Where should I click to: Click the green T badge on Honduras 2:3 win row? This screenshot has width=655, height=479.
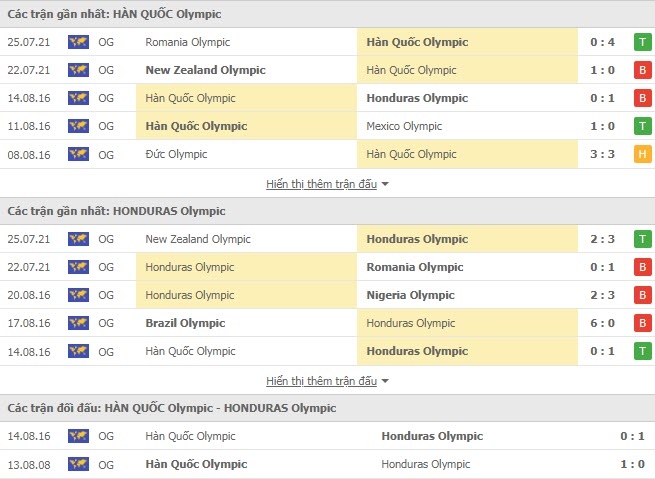coord(642,239)
